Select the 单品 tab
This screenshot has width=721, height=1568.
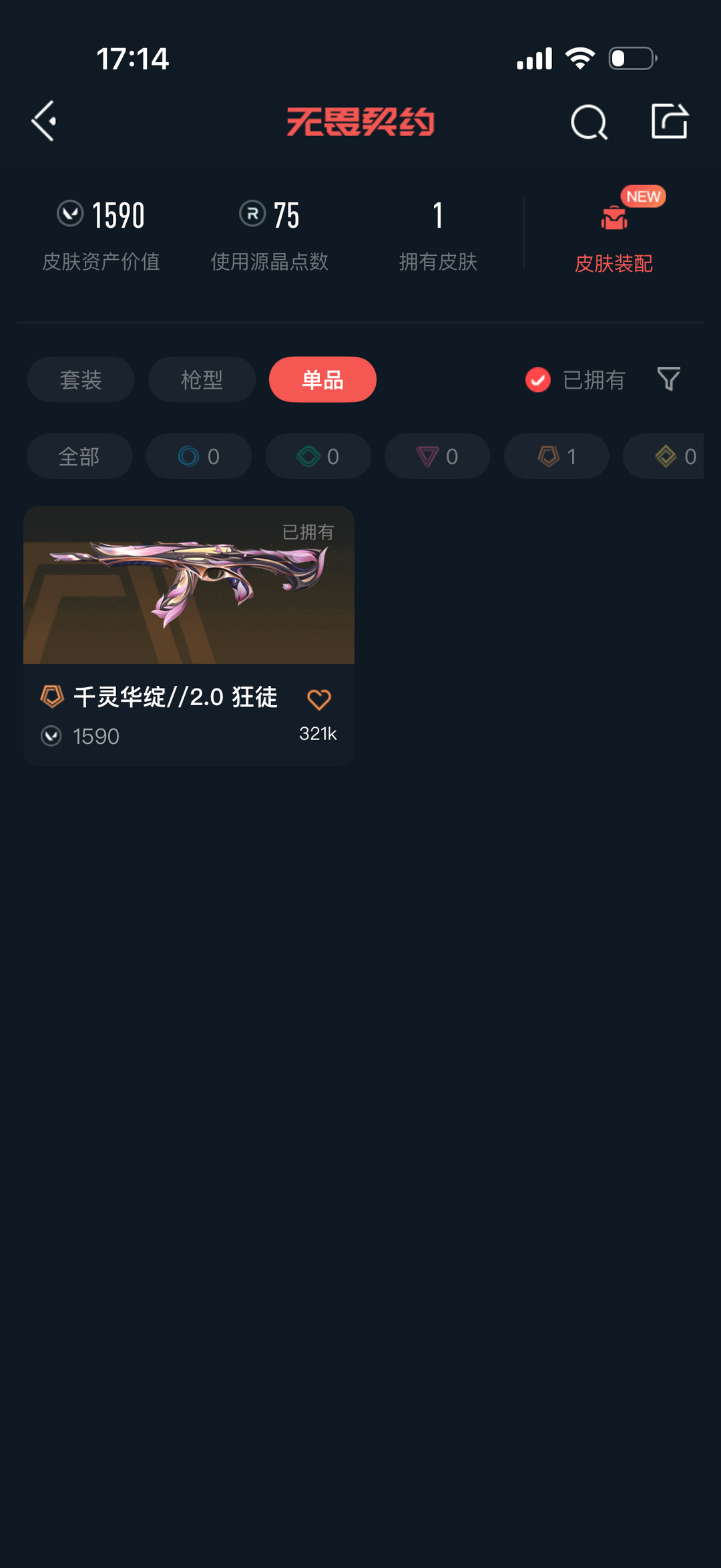(322, 379)
